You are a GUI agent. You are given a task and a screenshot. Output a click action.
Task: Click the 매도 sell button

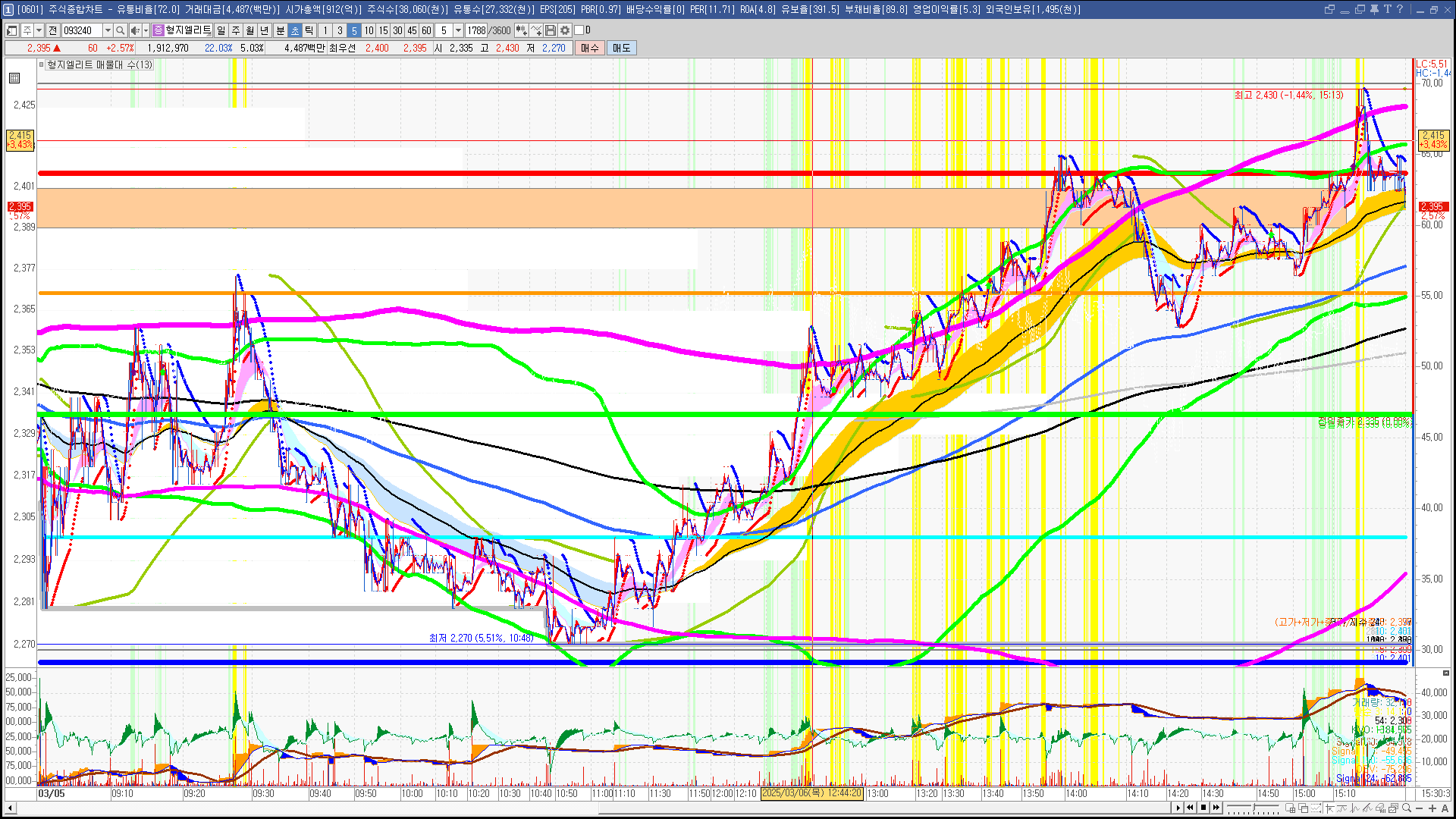pos(621,48)
